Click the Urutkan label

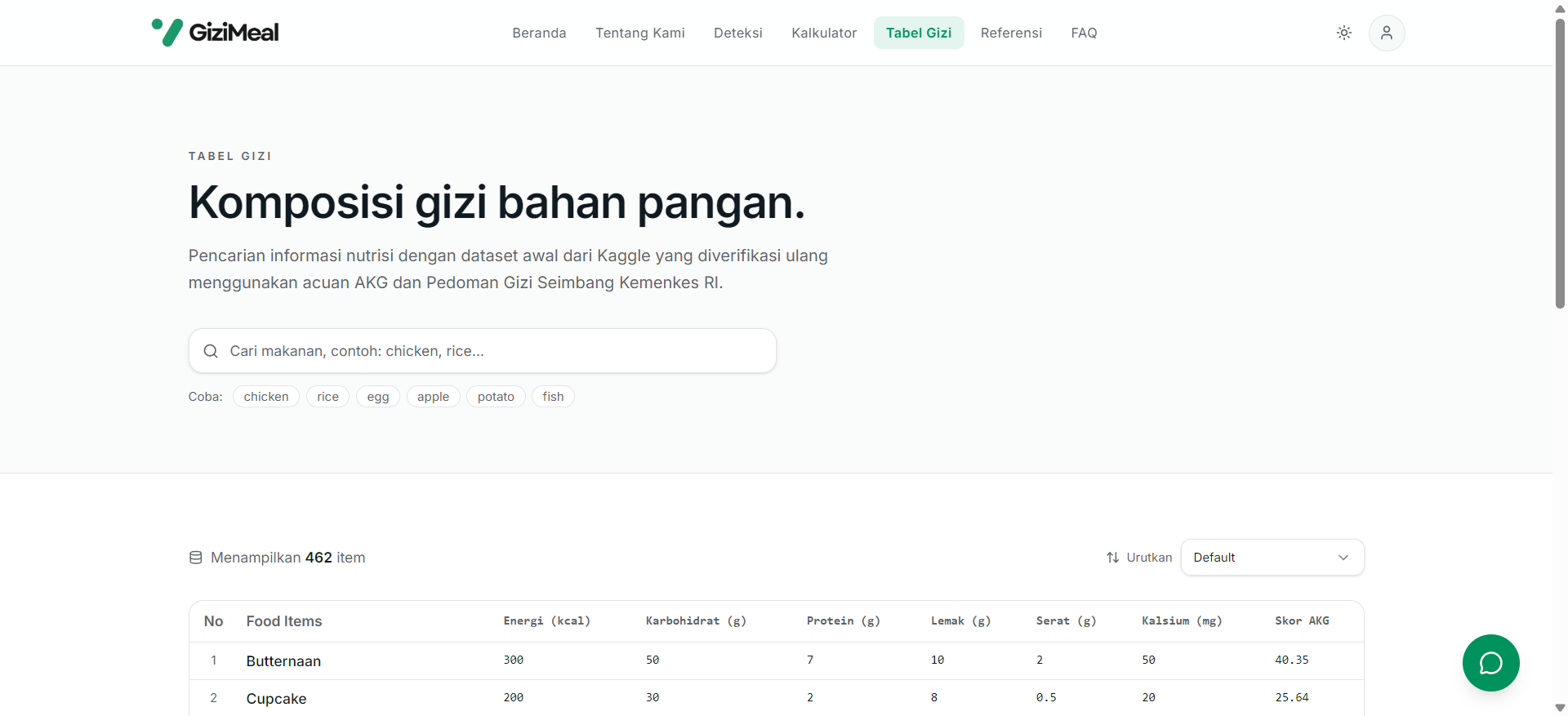[1149, 558]
